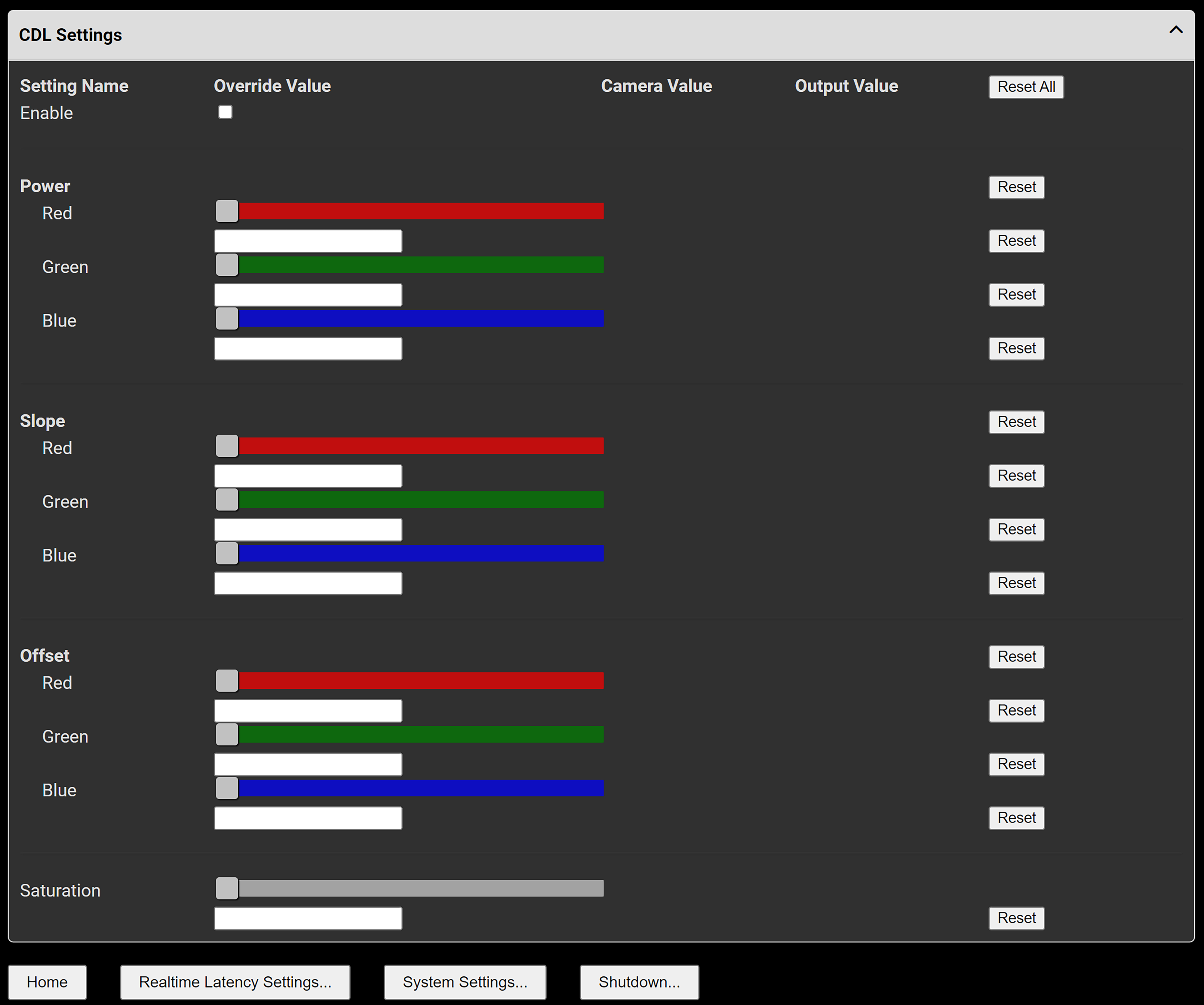Go to the Home page
Image resolution: width=1204 pixels, height=1005 pixels.
[47, 982]
